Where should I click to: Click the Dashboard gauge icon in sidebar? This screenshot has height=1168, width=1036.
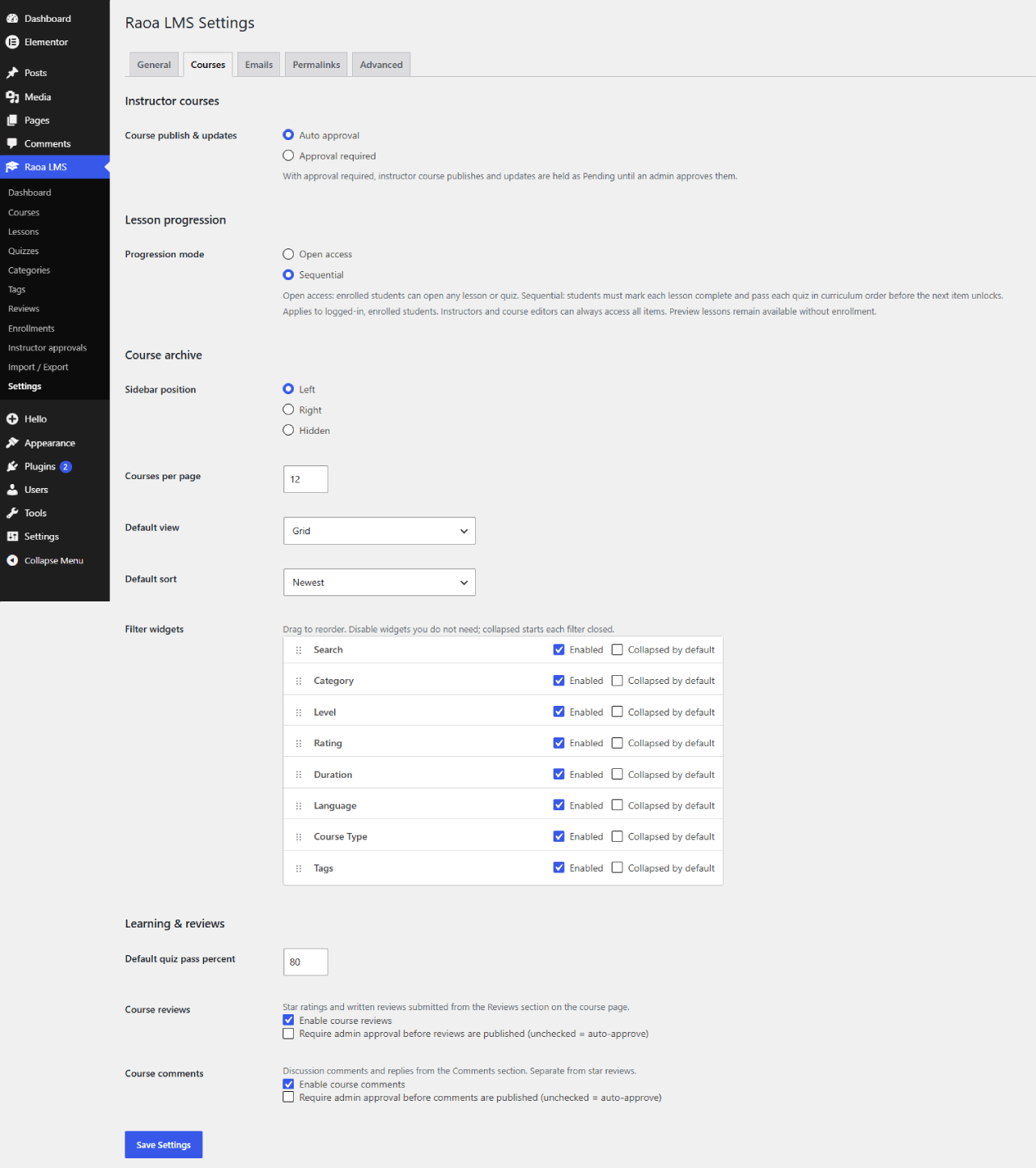pos(12,19)
